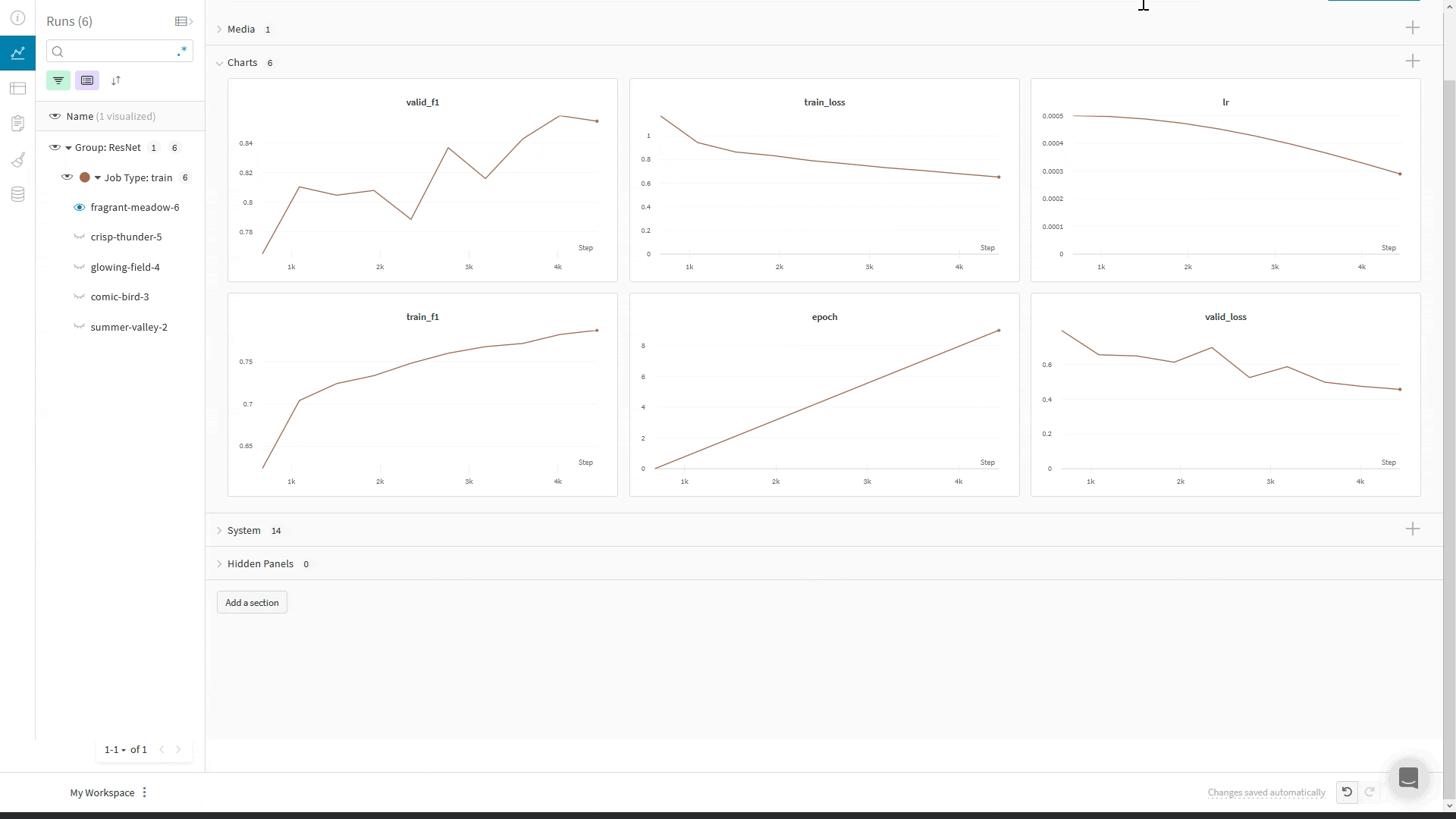Click Add a section button

tap(251, 602)
